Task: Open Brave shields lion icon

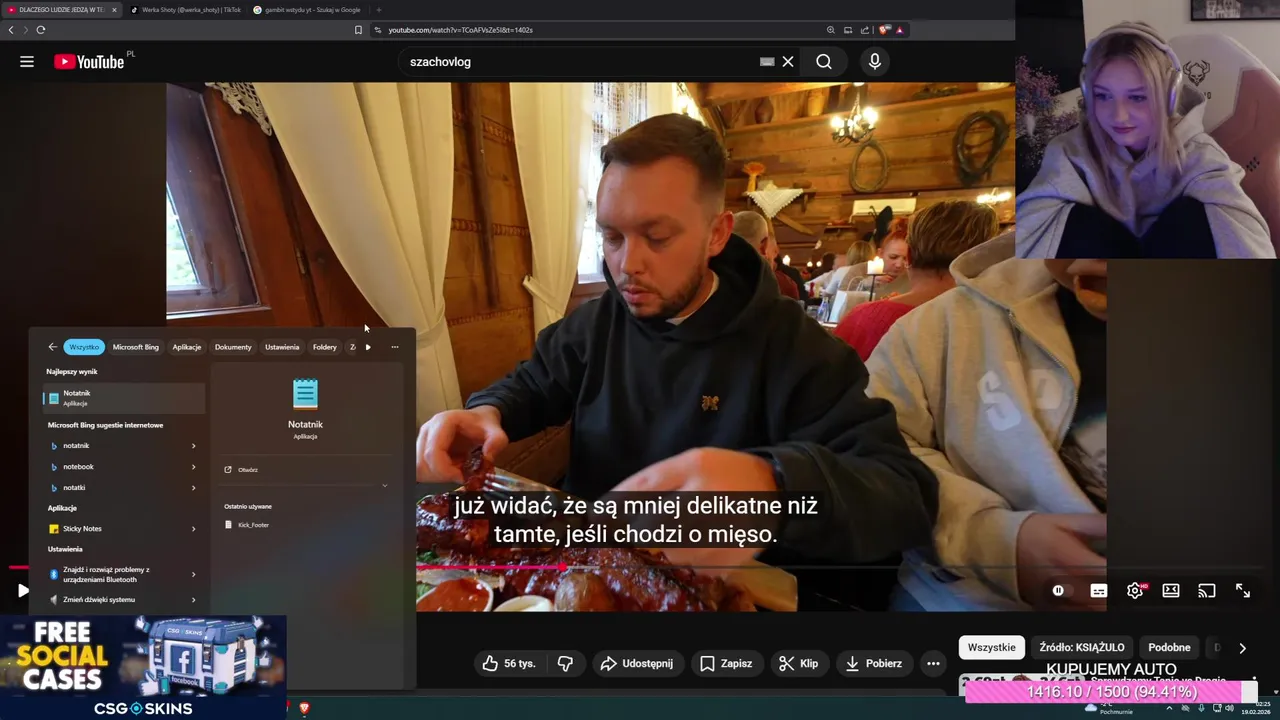Action: tap(885, 30)
